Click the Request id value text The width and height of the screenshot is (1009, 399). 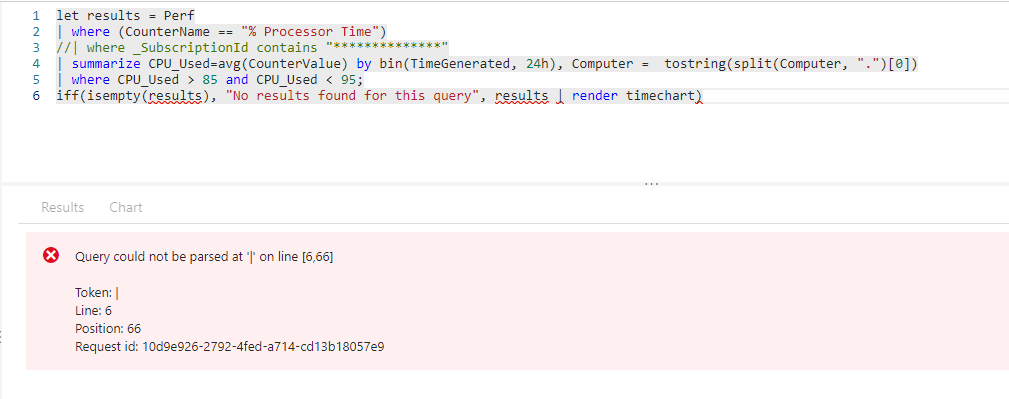(264, 347)
